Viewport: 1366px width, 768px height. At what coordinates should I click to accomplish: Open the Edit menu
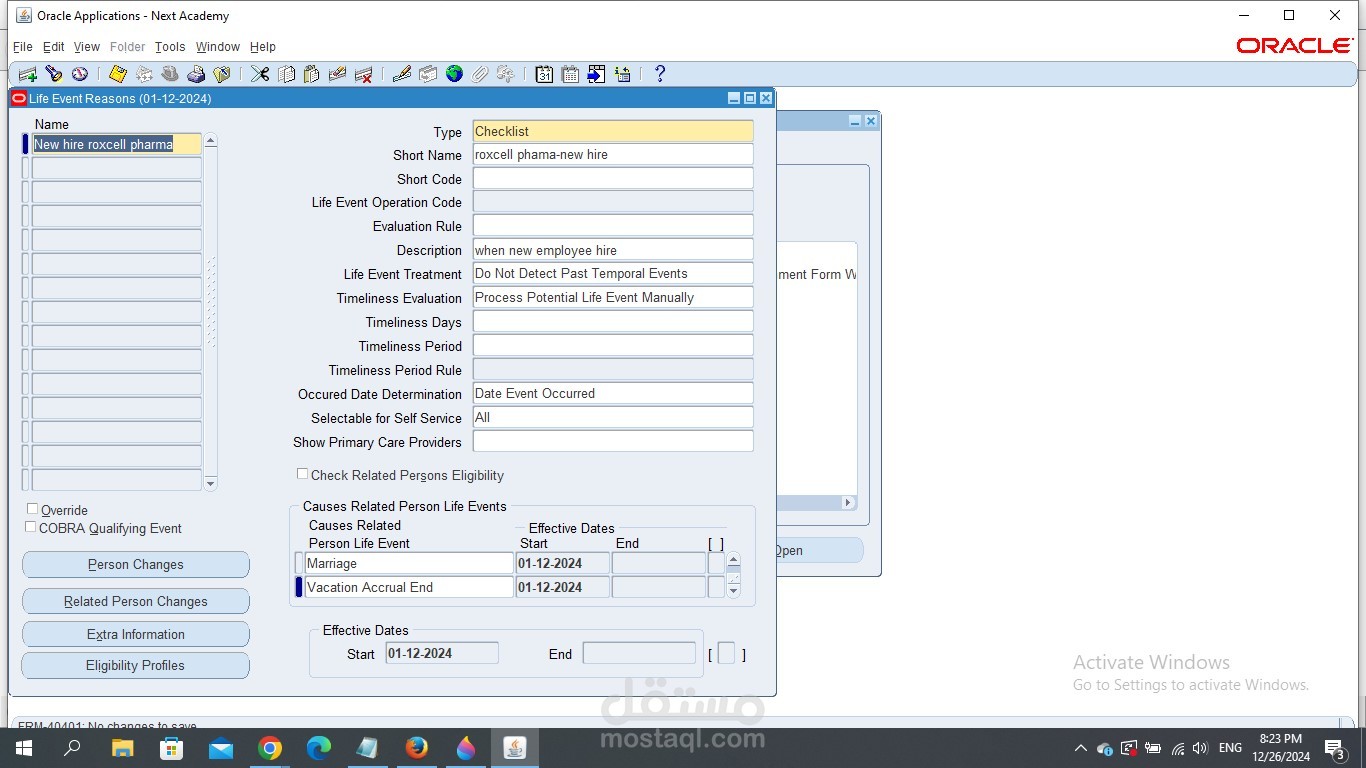tap(54, 47)
